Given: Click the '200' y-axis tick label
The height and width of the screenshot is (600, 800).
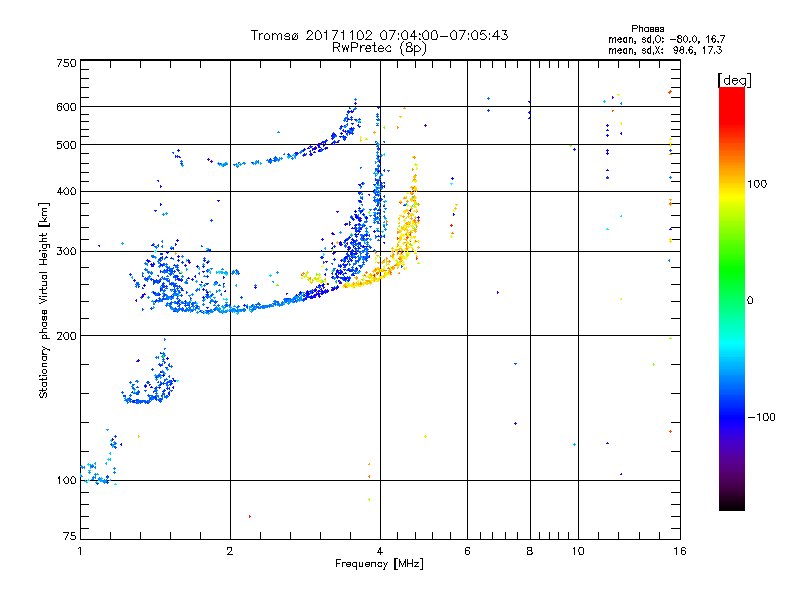Looking at the screenshot, I should 66,336.
